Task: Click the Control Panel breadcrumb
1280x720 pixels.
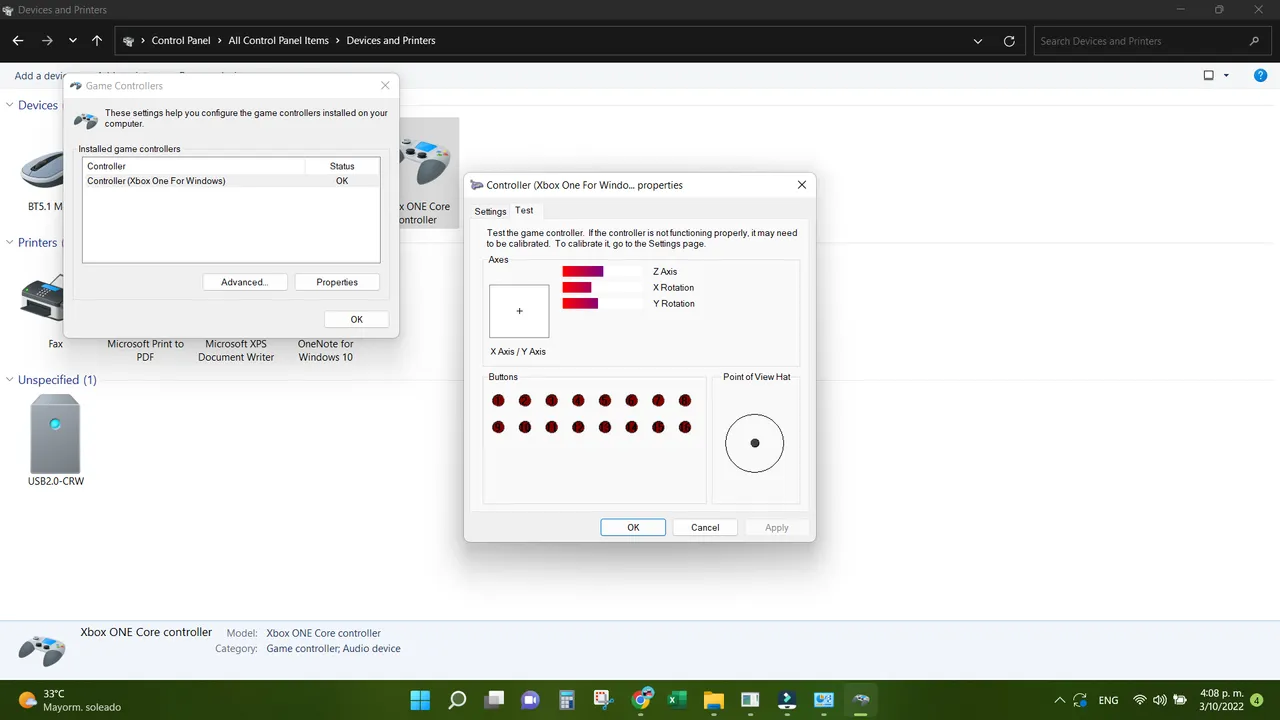Action: point(181,41)
